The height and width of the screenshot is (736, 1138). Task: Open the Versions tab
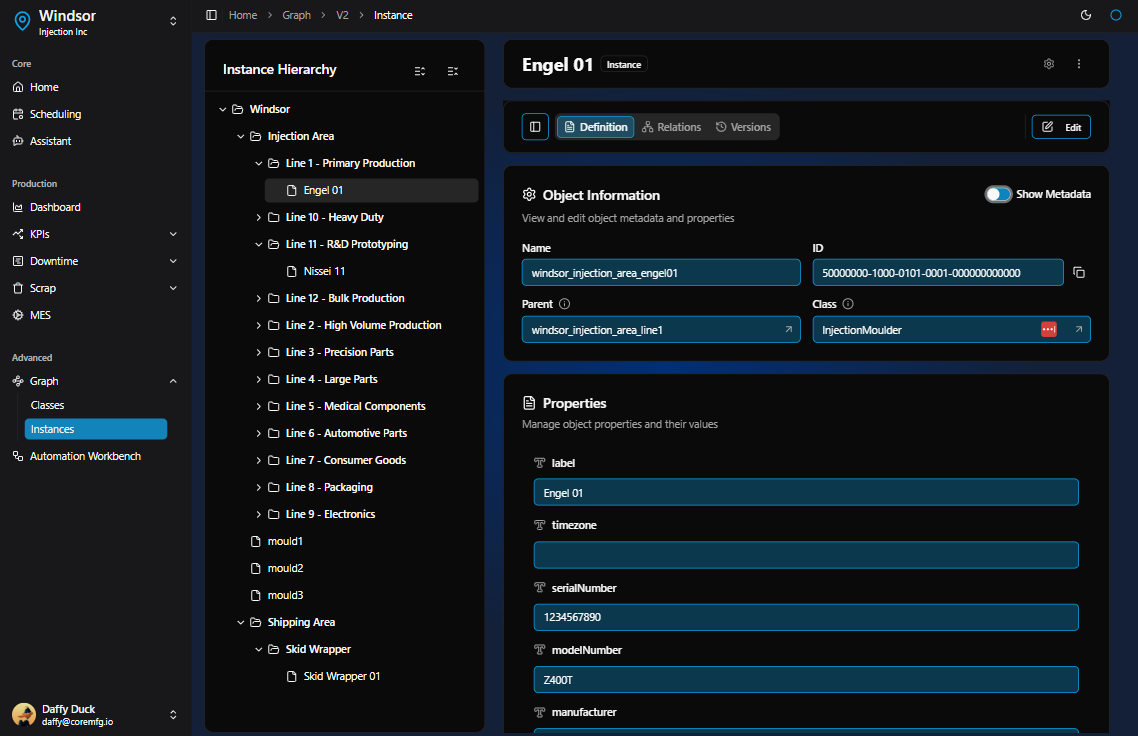coord(743,127)
